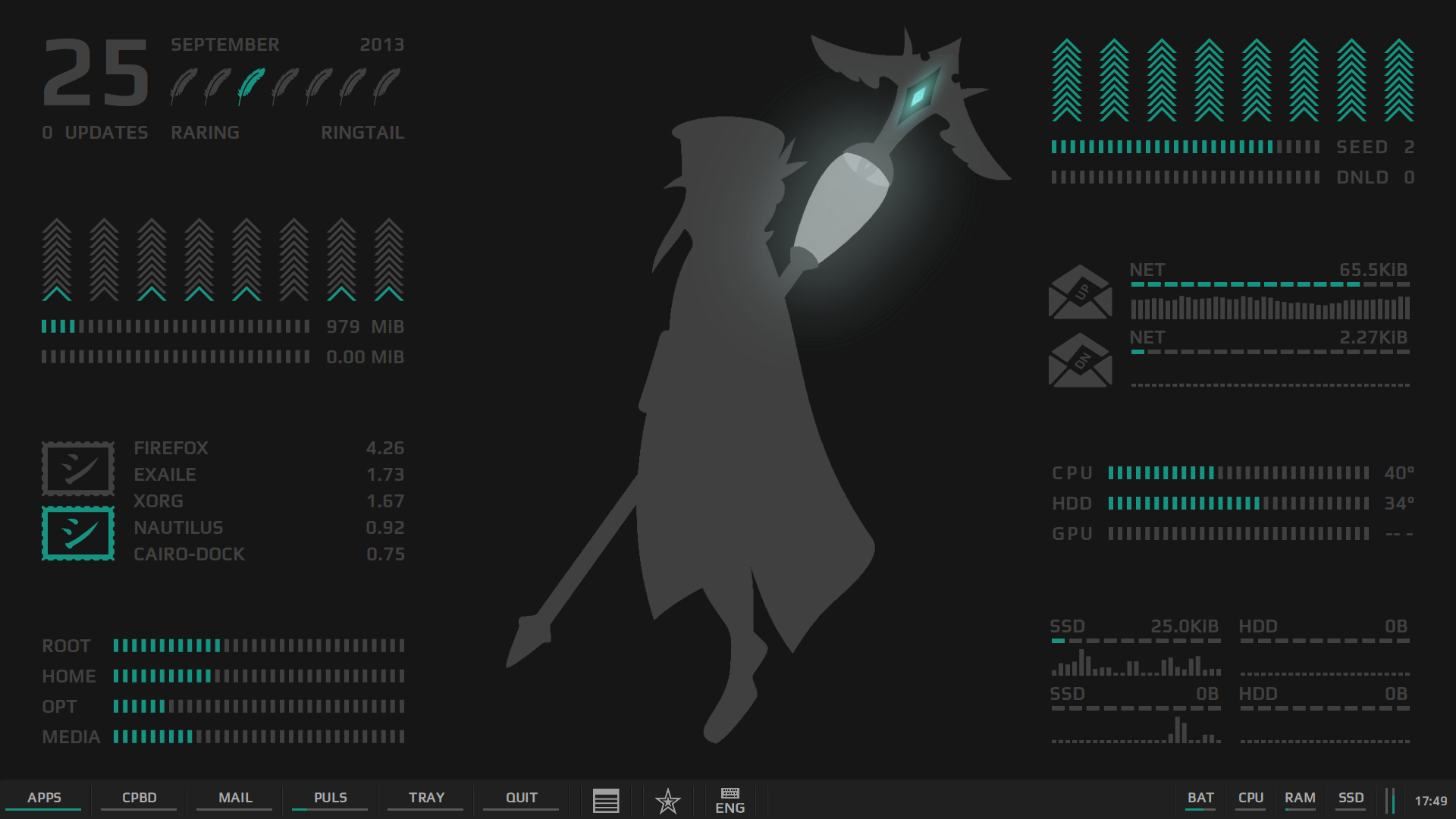
Task: Click the 0.75 value for Cairo-Dock
Action: pos(385,554)
